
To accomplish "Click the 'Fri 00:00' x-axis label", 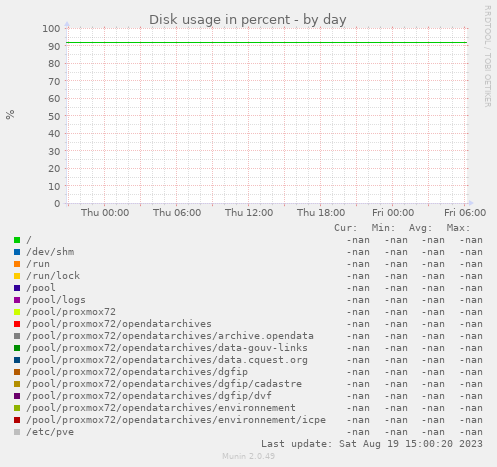I will point(393,213).
